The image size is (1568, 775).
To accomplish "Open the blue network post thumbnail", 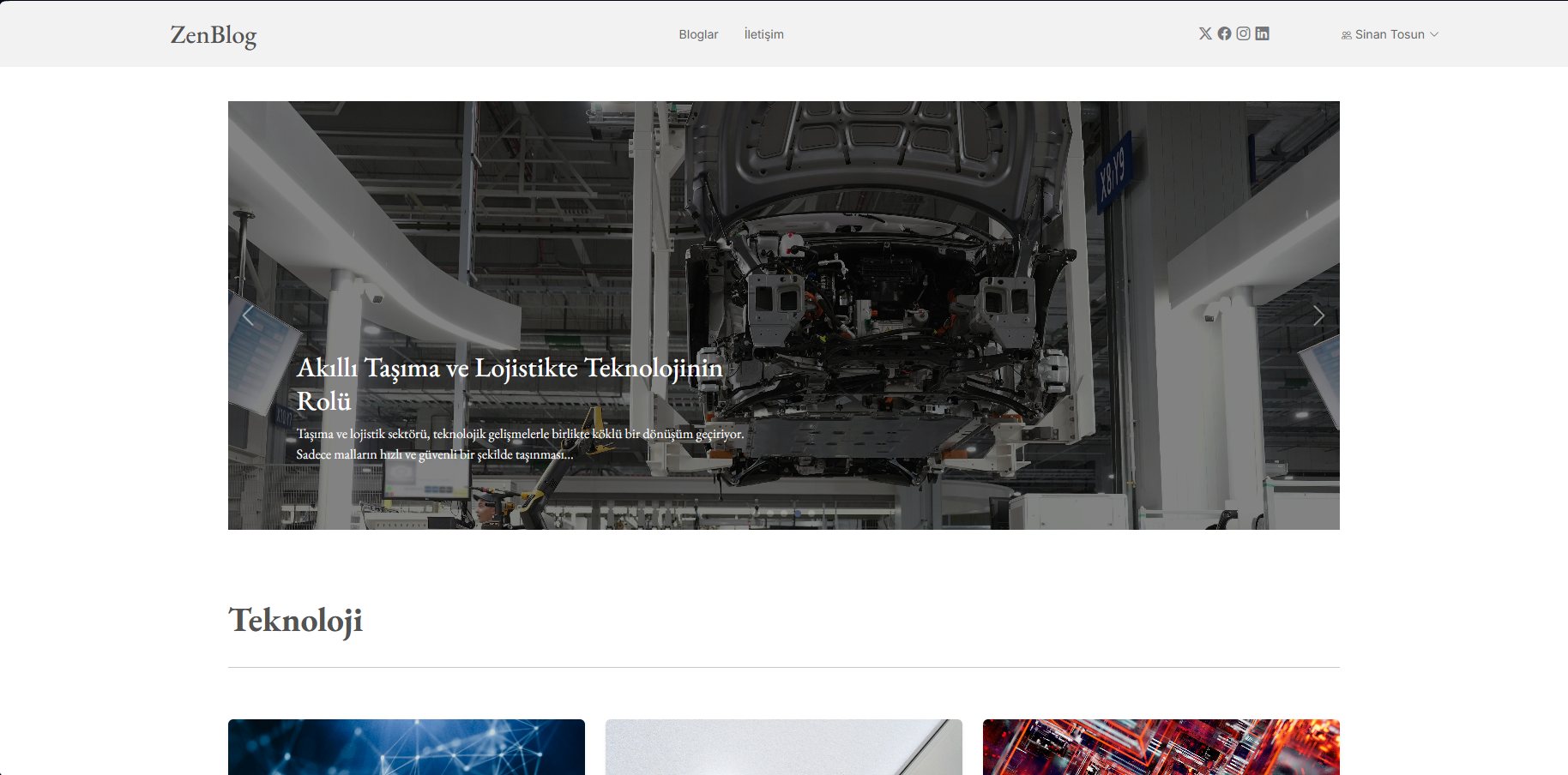I will tap(406, 747).
